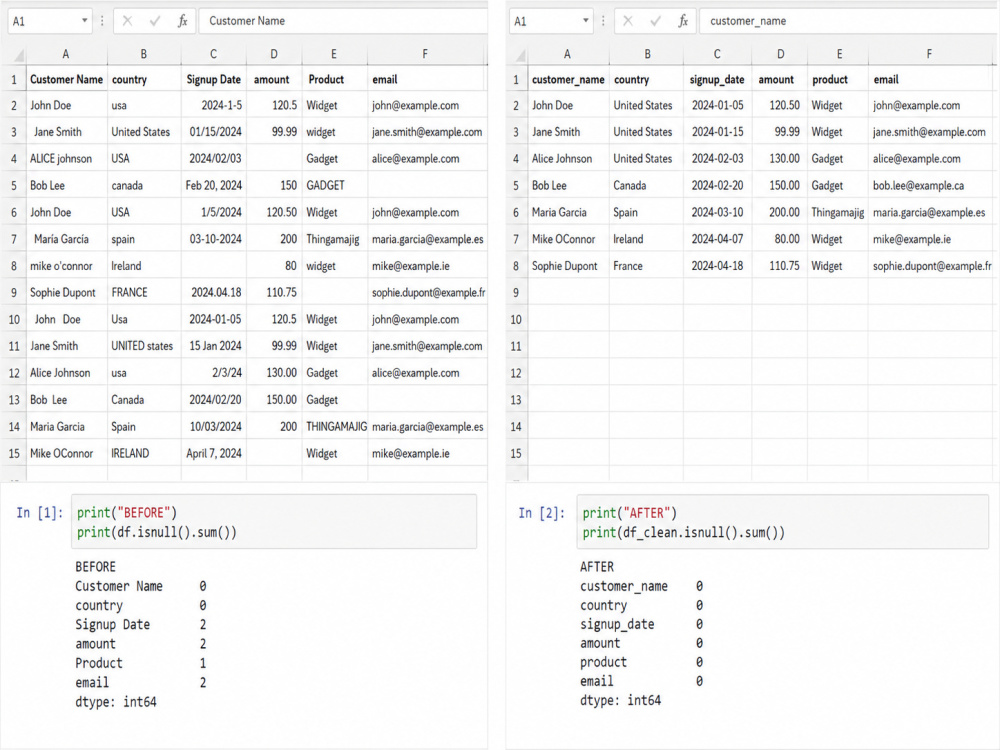Image resolution: width=1000 pixels, height=750 pixels.
Task: Select column D header in left sheet
Action: point(274,54)
